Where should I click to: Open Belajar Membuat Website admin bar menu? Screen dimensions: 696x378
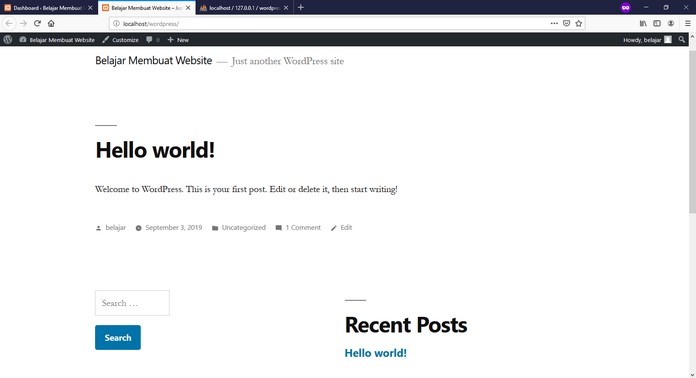pyautogui.click(x=57, y=39)
